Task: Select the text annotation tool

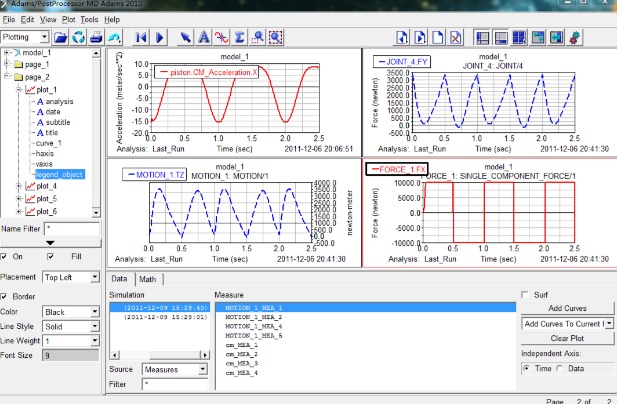Action: pyautogui.click(x=203, y=37)
